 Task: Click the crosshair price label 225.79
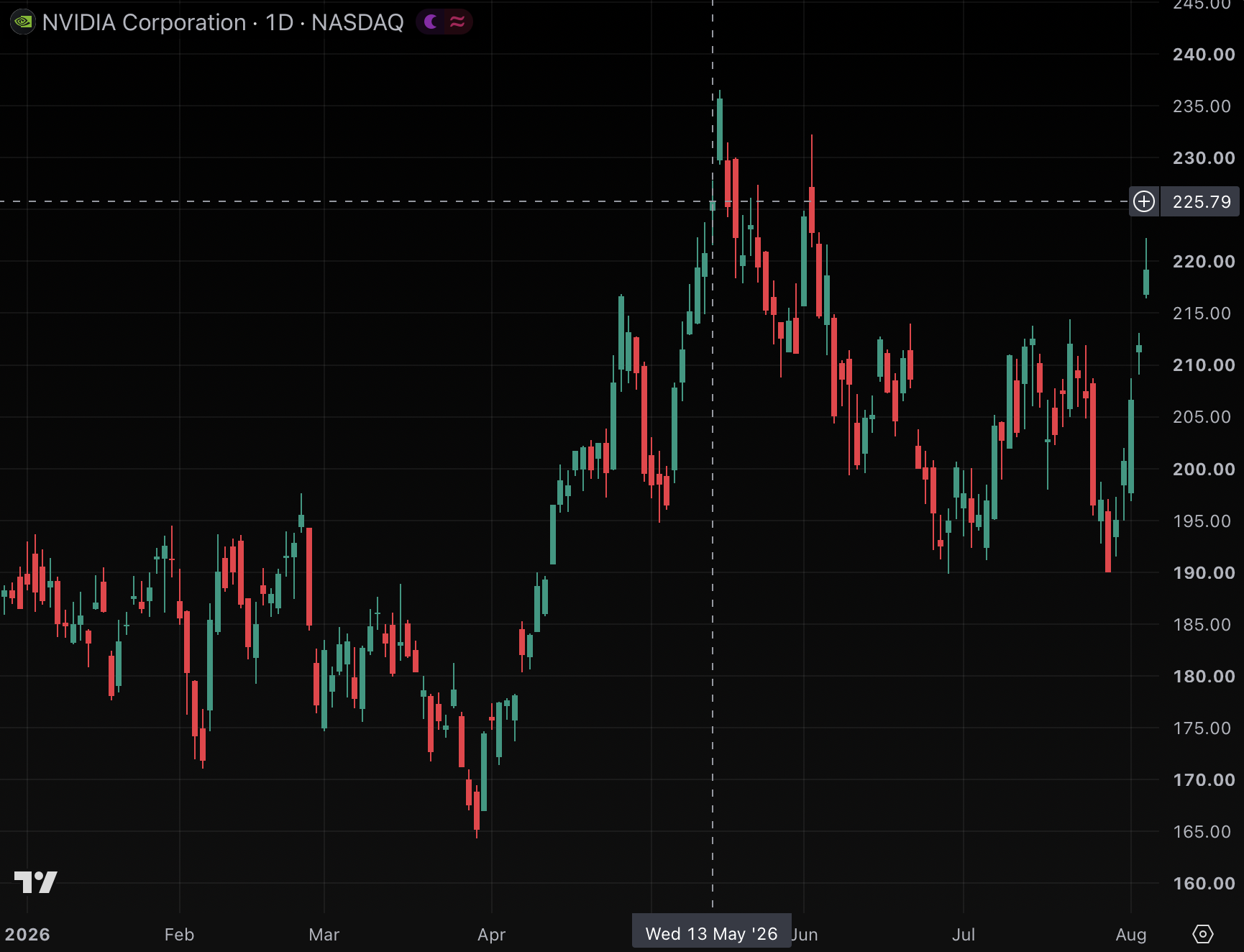click(1202, 201)
